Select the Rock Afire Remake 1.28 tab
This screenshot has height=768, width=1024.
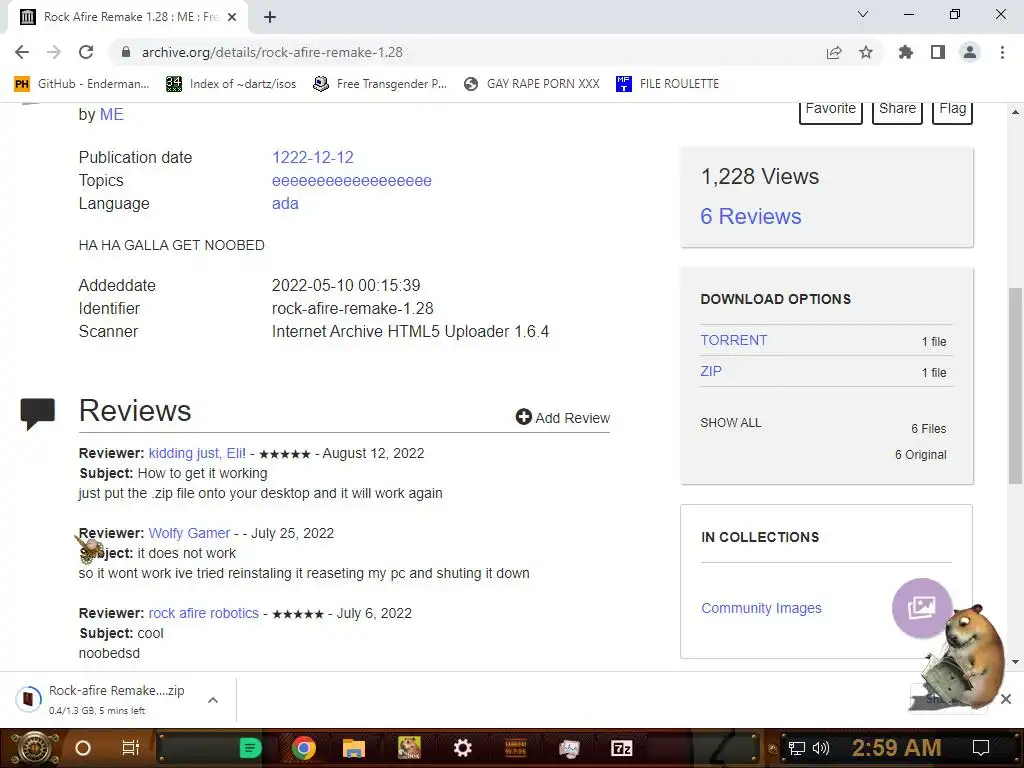pyautogui.click(x=128, y=17)
